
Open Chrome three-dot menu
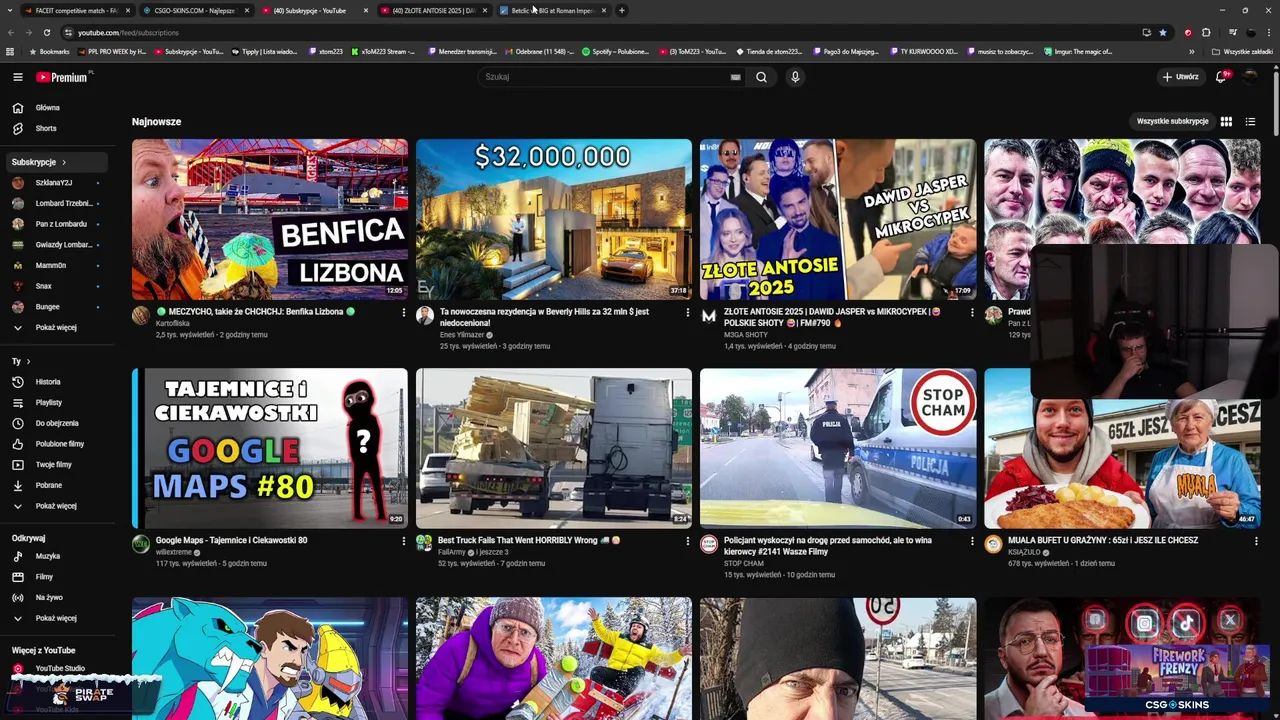click(1268, 32)
